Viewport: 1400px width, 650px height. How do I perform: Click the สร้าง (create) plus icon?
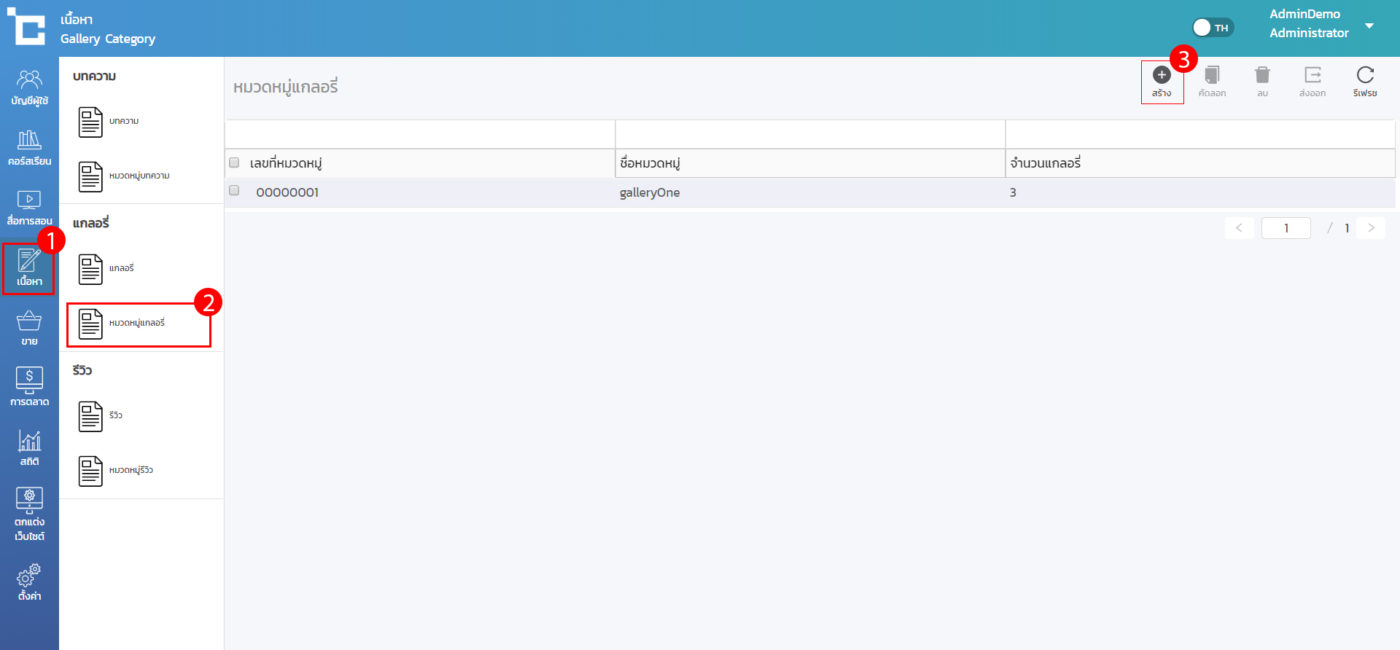tap(1161, 75)
